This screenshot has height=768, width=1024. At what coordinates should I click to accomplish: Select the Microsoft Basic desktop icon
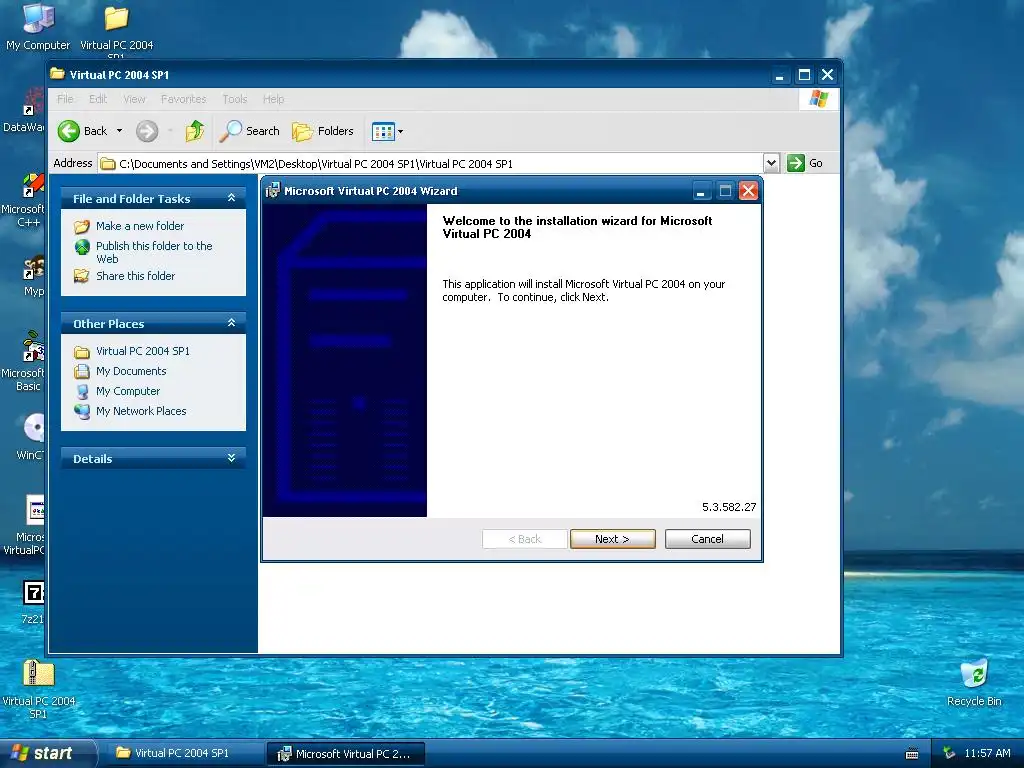[33, 347]
